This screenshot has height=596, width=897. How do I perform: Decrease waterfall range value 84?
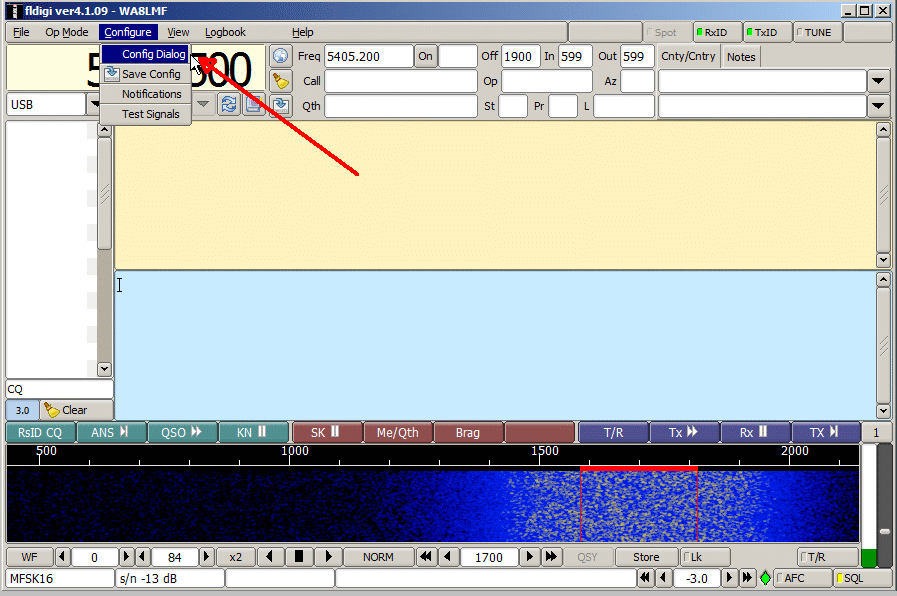pos(142,557)
